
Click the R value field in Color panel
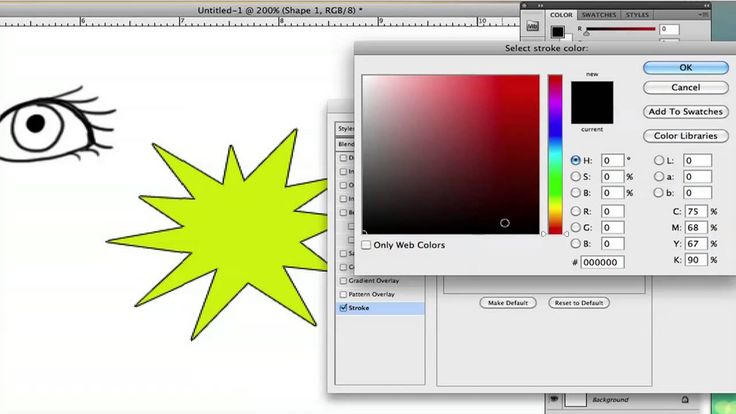[x=669, y=29]
